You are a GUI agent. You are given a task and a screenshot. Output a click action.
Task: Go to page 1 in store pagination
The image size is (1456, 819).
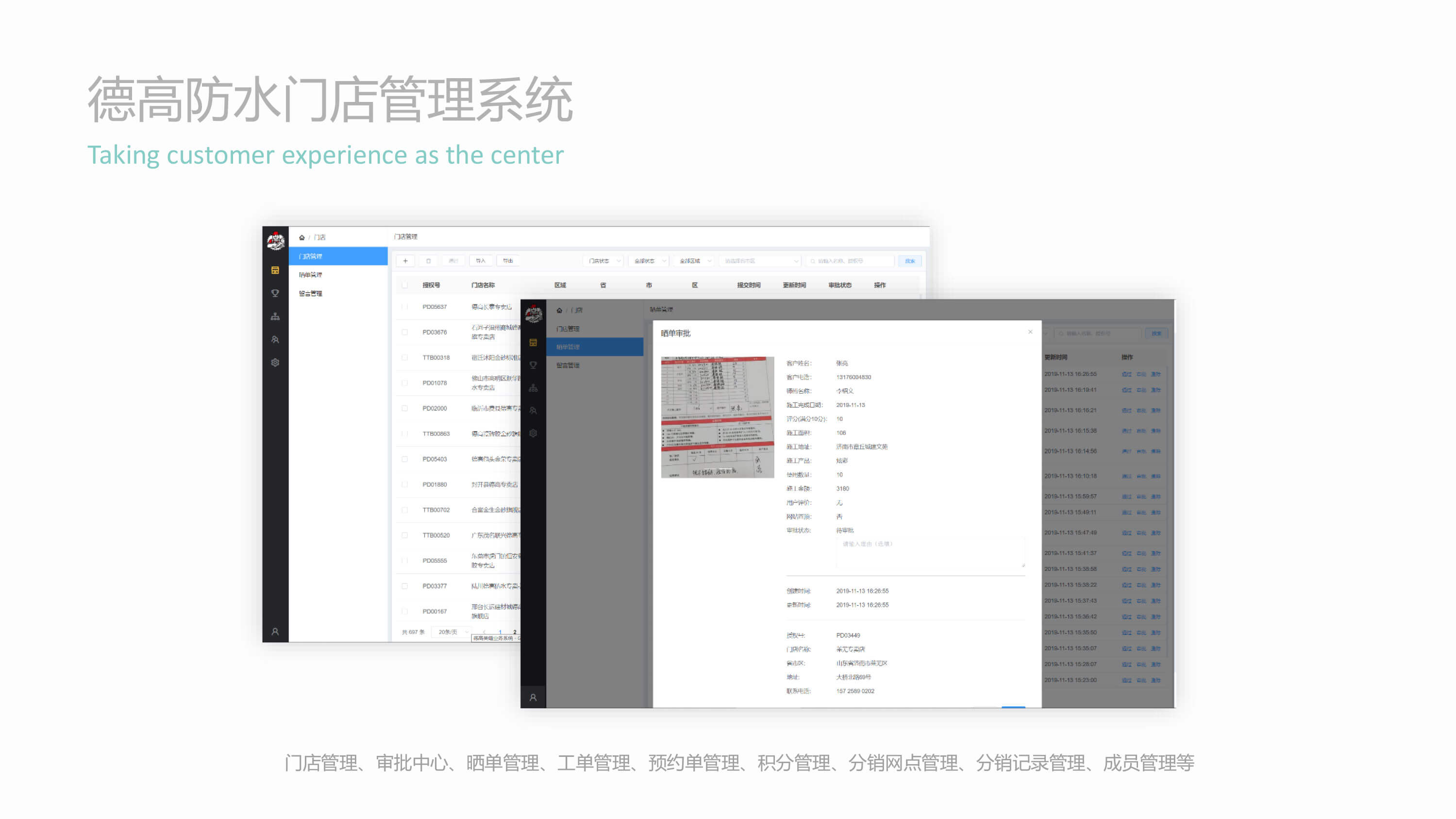click(x=500, y=632)
